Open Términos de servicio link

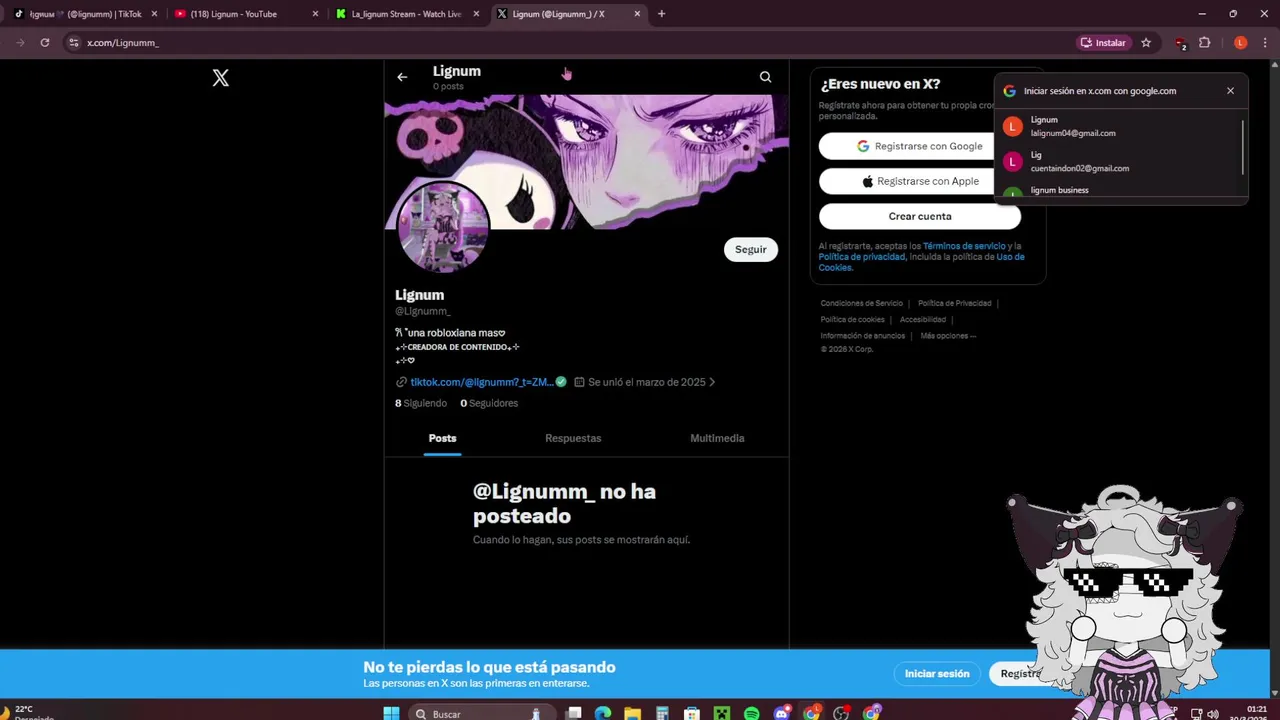click(964, 246)
